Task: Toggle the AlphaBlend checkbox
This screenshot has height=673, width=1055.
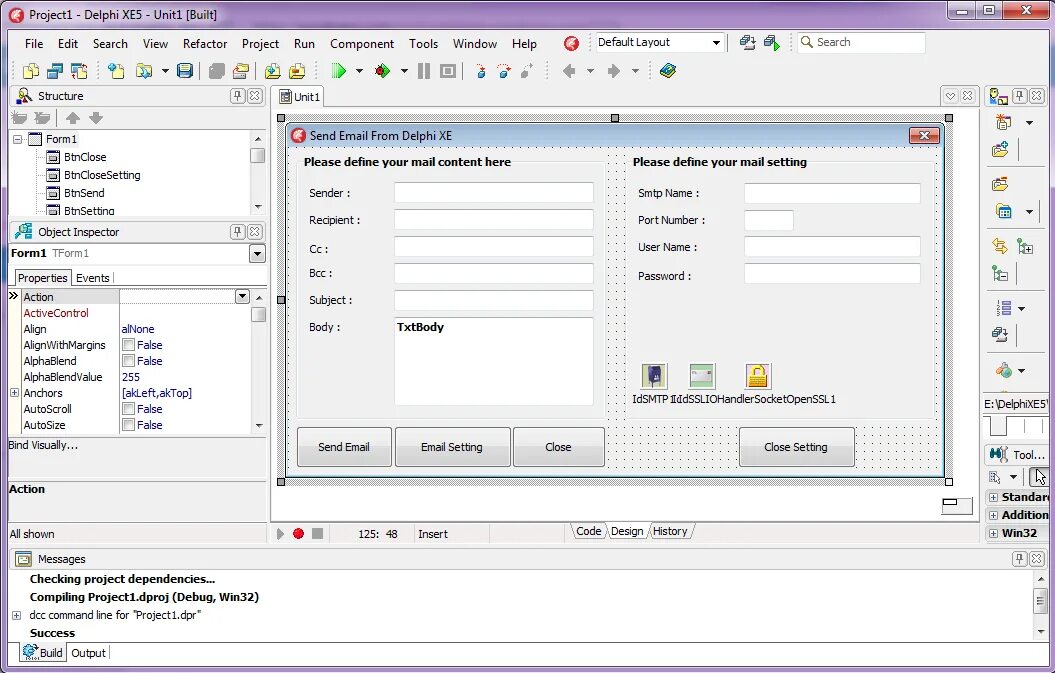Action: tap(128, 361)
